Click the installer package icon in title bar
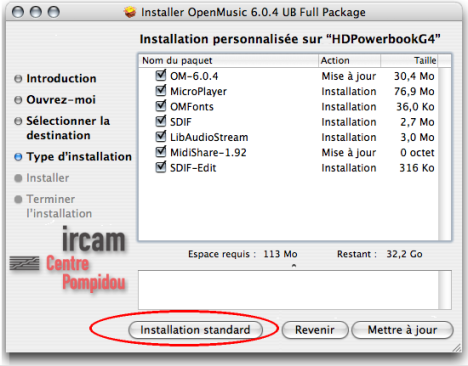Image resolution: width=468 pixels, height=366 pixels. pyautogui.click(x=130, y=12)
